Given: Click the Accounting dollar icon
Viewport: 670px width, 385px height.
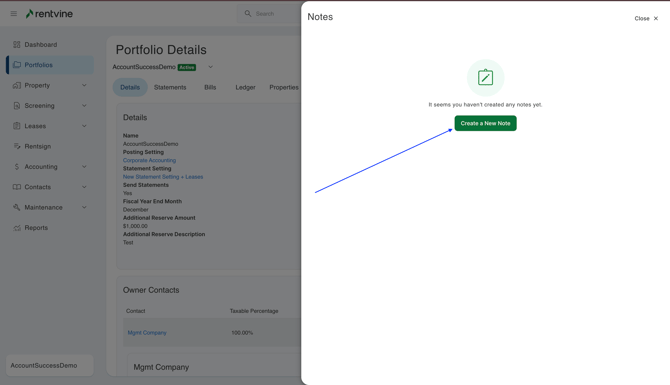Looking at the screenshot, I should pyautogui.click(x=17, y=167).
